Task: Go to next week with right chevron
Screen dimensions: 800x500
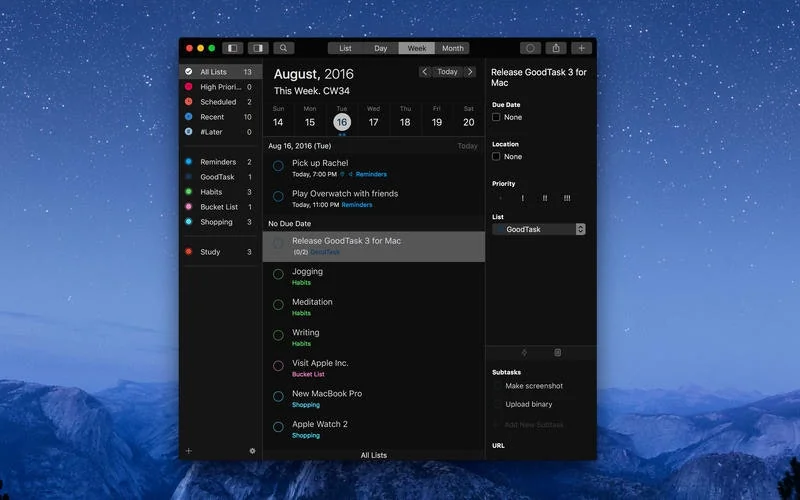Action: tap(470, 72)
